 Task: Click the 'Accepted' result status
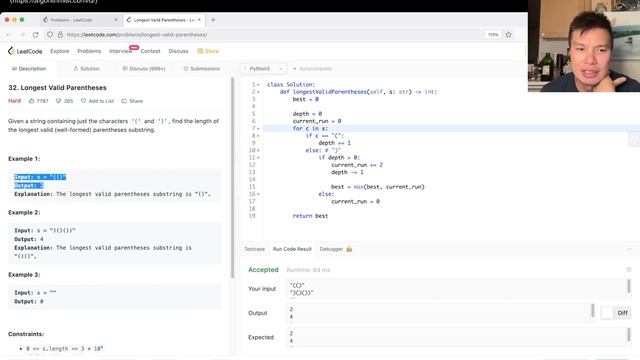[263, 270]
